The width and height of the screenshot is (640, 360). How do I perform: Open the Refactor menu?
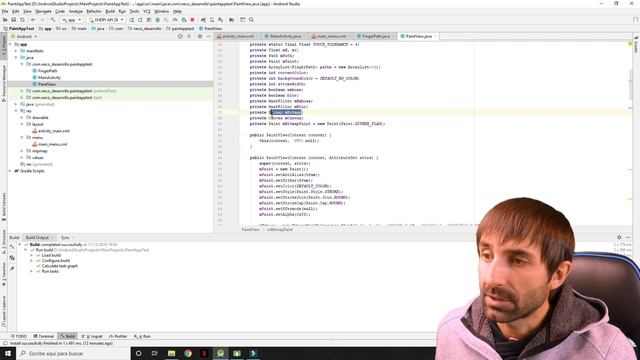coord(93,11)
